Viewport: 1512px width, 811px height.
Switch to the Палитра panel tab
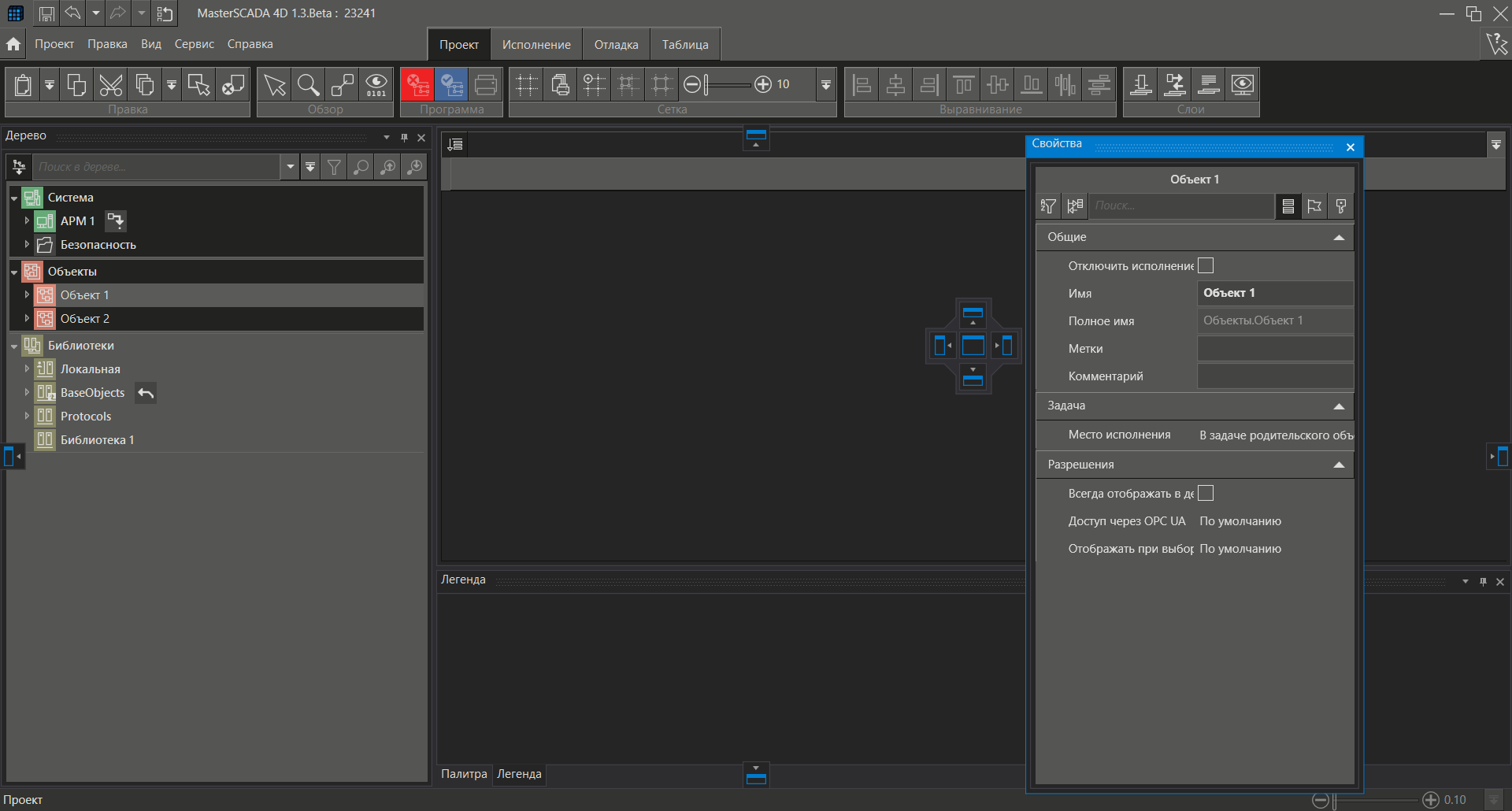(x=464, y=774)
